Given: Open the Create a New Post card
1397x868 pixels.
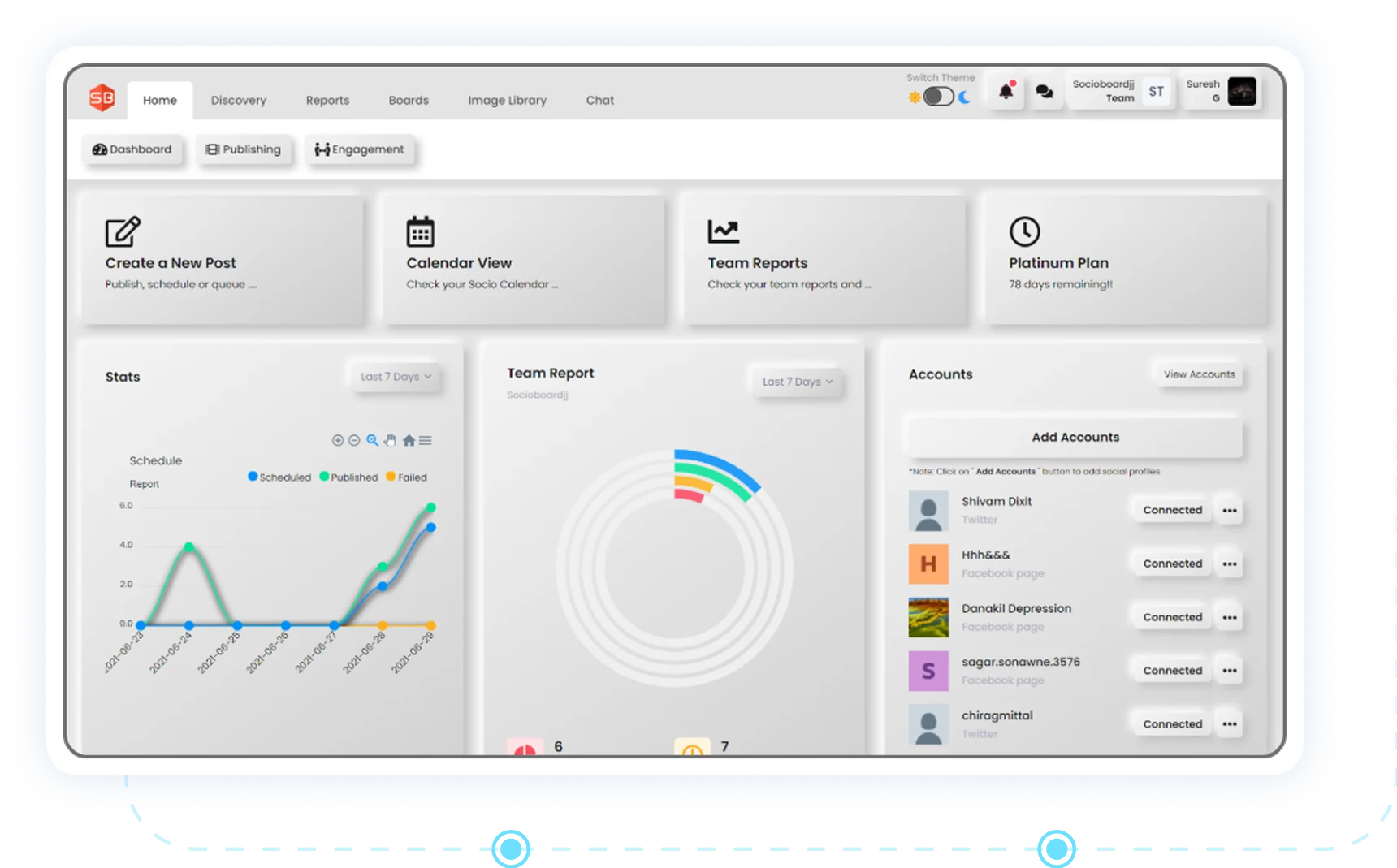Looking at the screenshot, I should [222, 260].
